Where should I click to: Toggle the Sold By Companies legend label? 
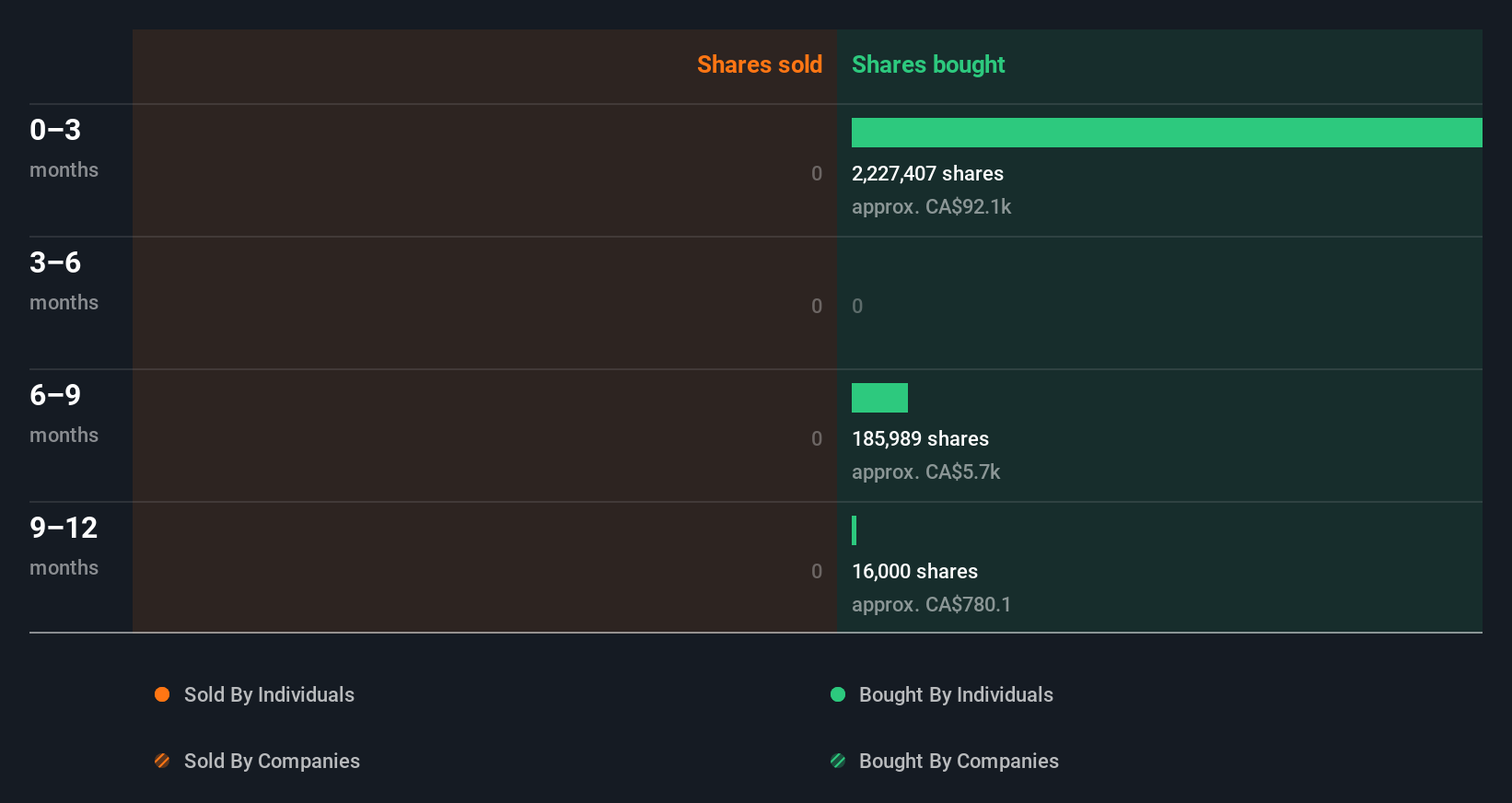pos(272,762)
